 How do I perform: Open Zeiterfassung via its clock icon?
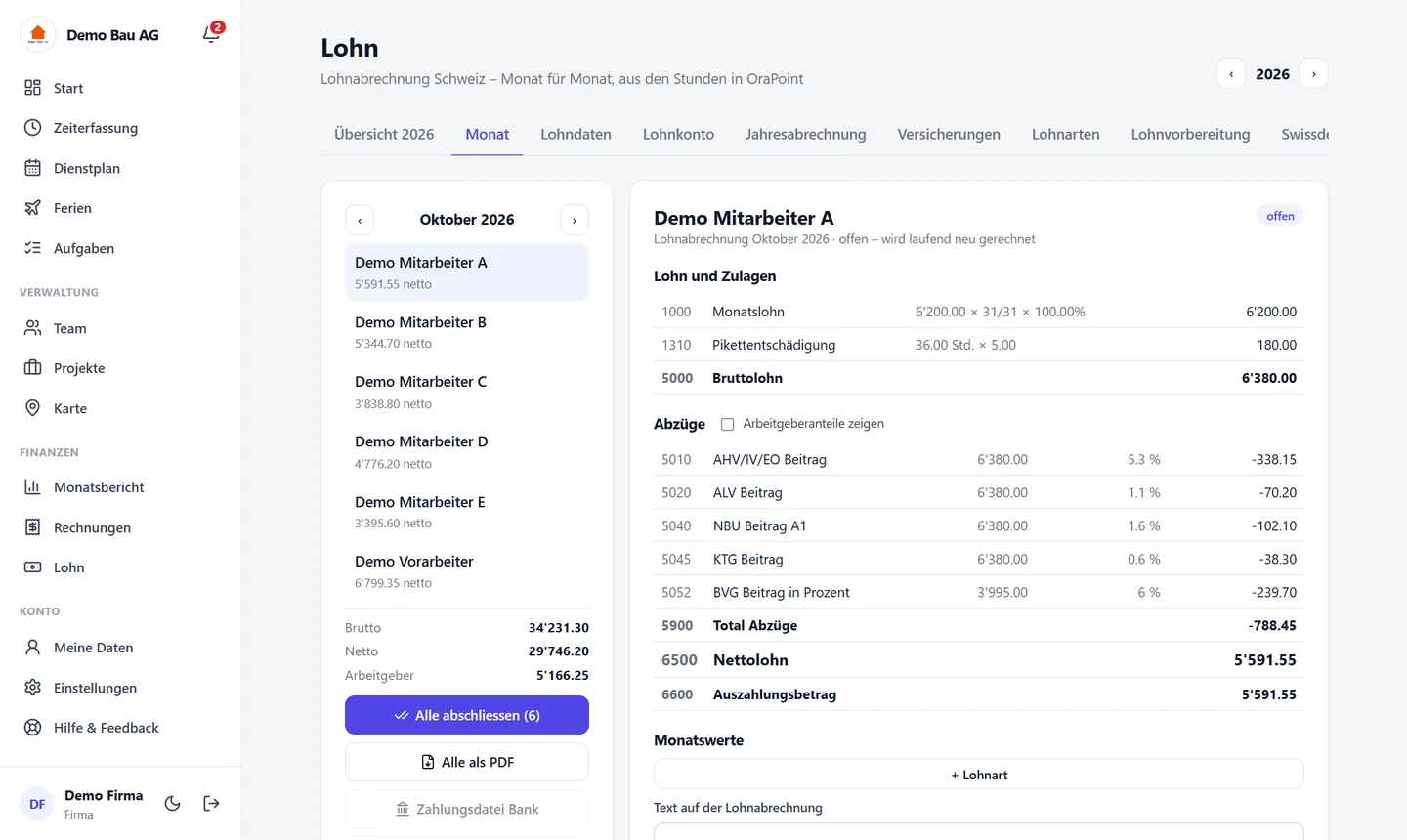pyautogui.click(x=33, y=128)
